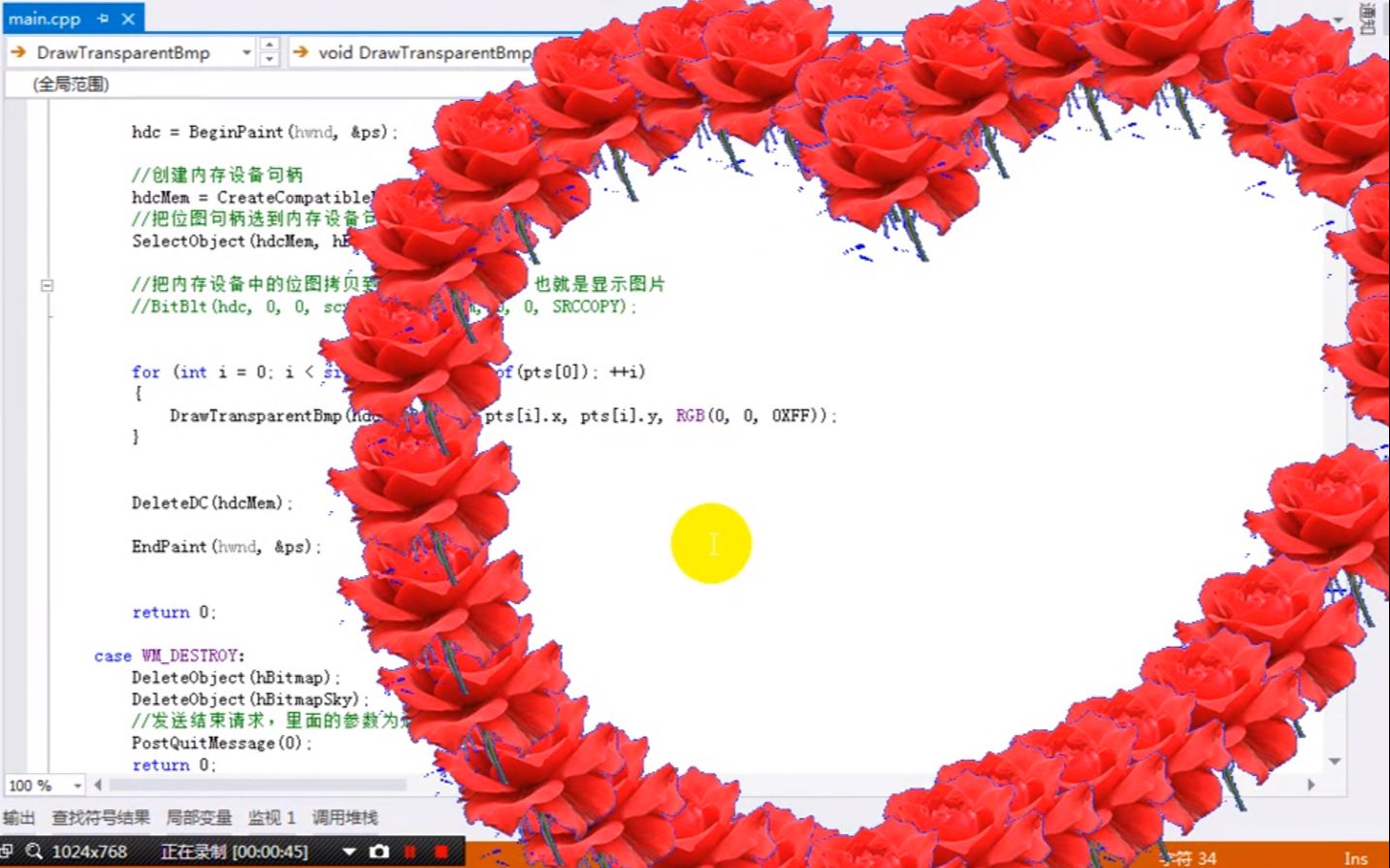This screenshot has height=868, width=1390.
Task: Click the horizontal scrollbar left arrow
Action: (98, 784)
